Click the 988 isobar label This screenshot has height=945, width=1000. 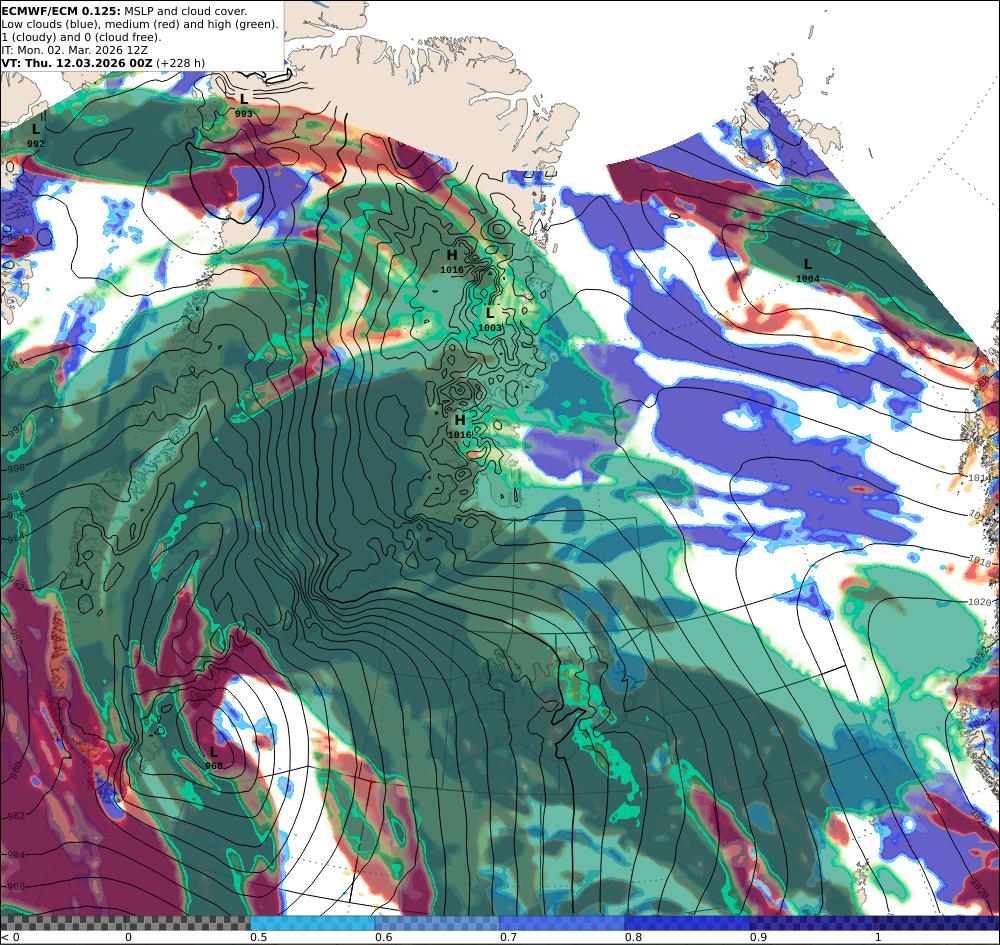click(x=16, y=495)
